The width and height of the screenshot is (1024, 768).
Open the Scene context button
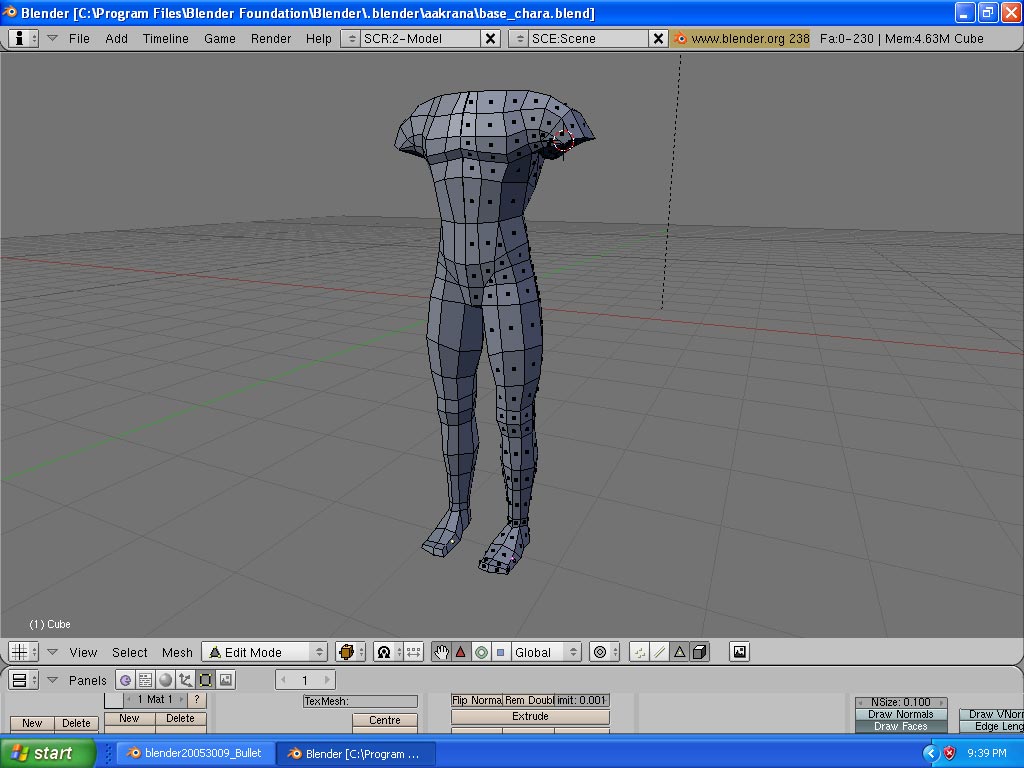[225, 680]
